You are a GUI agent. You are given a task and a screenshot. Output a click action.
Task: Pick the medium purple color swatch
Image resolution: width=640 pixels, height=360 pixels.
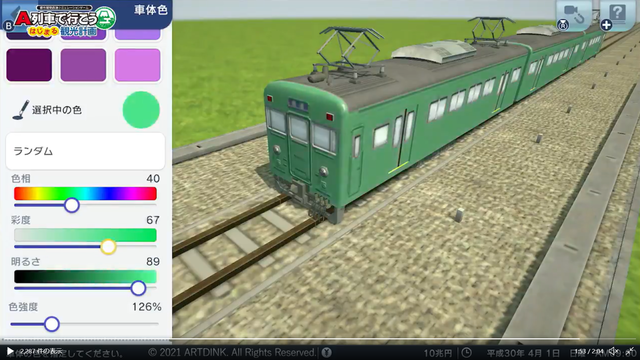click(x=83, y=65)
